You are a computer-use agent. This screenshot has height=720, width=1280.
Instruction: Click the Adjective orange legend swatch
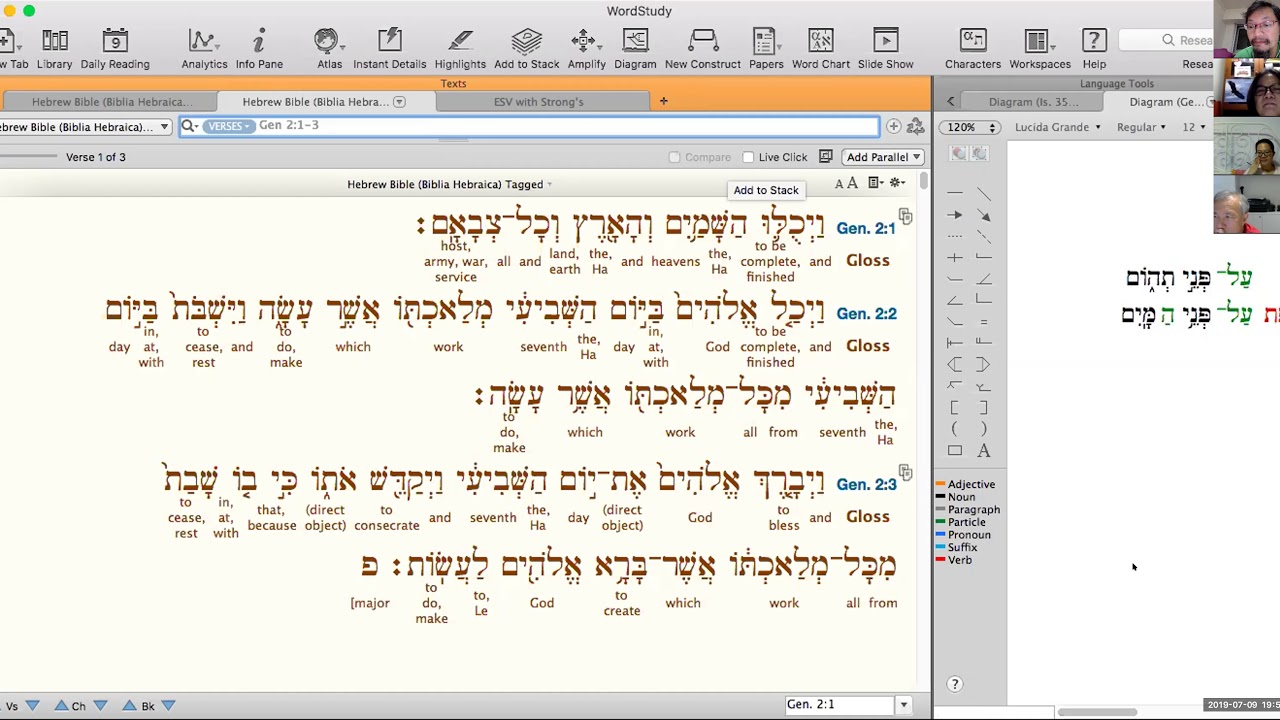(x=941, y=485)
